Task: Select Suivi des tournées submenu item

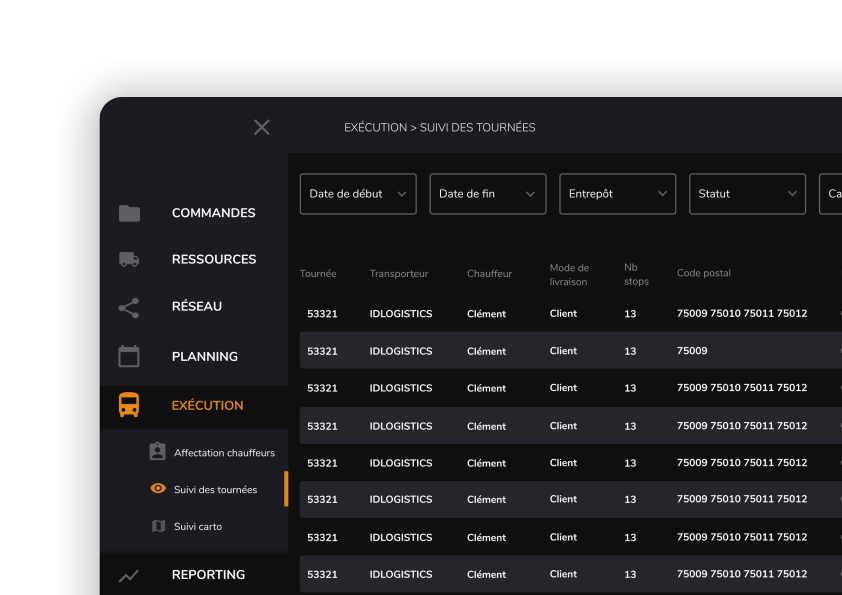Action: coord(215,490)
